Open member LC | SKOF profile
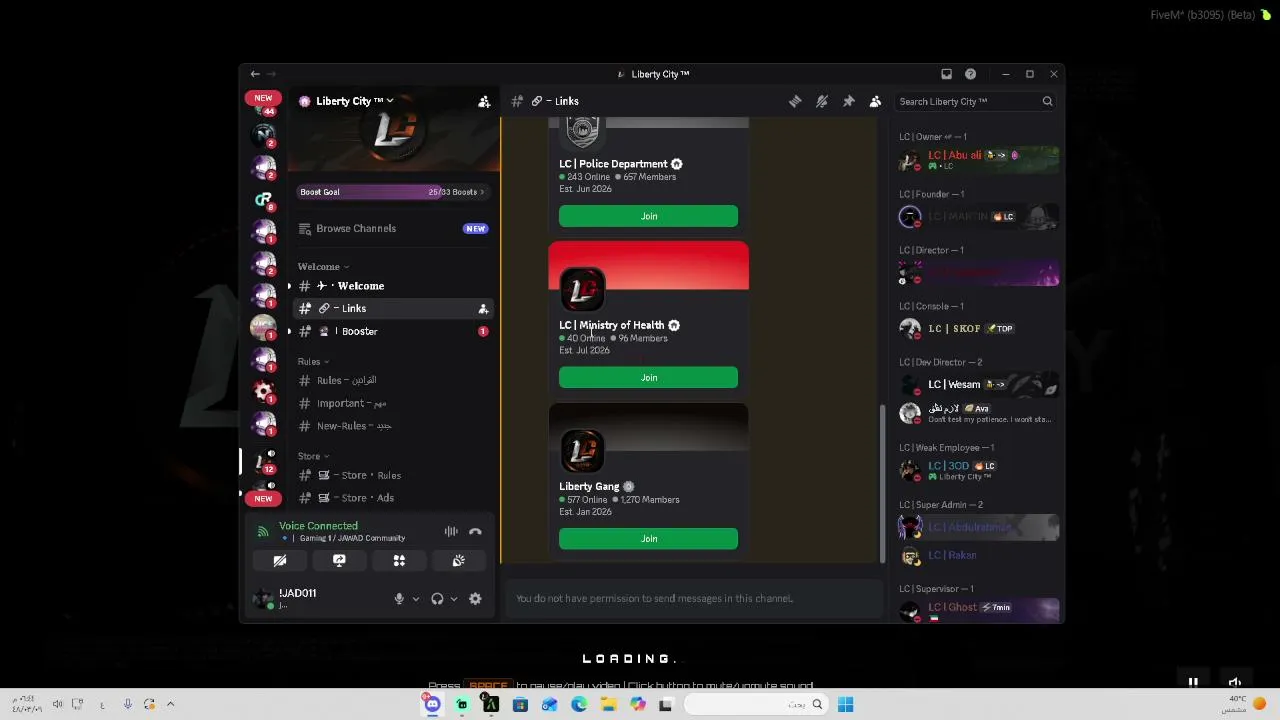Screen dimensions: 1280x720 (x=978, y=329)
